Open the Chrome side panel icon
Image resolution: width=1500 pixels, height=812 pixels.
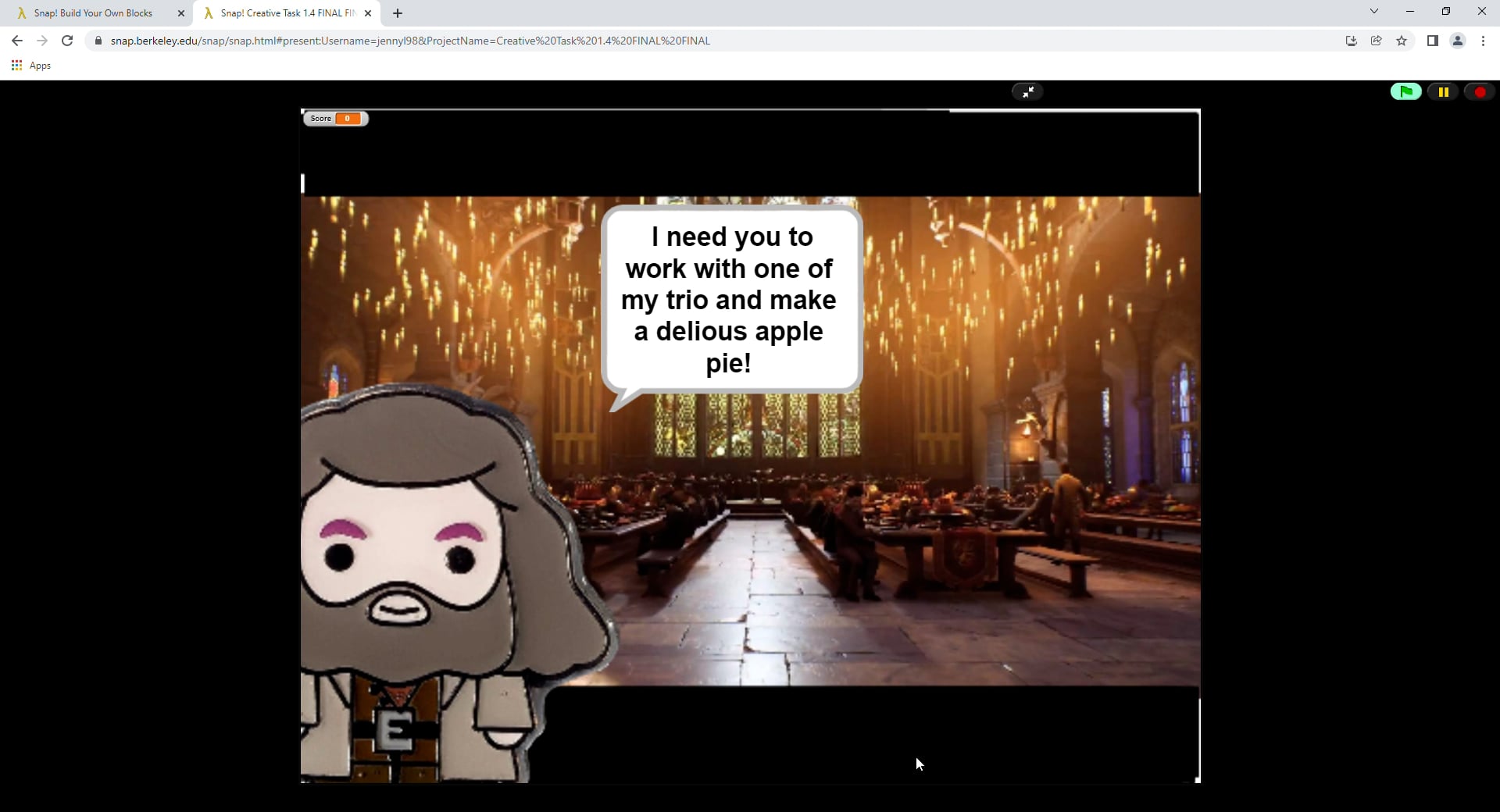(1434, 41)
